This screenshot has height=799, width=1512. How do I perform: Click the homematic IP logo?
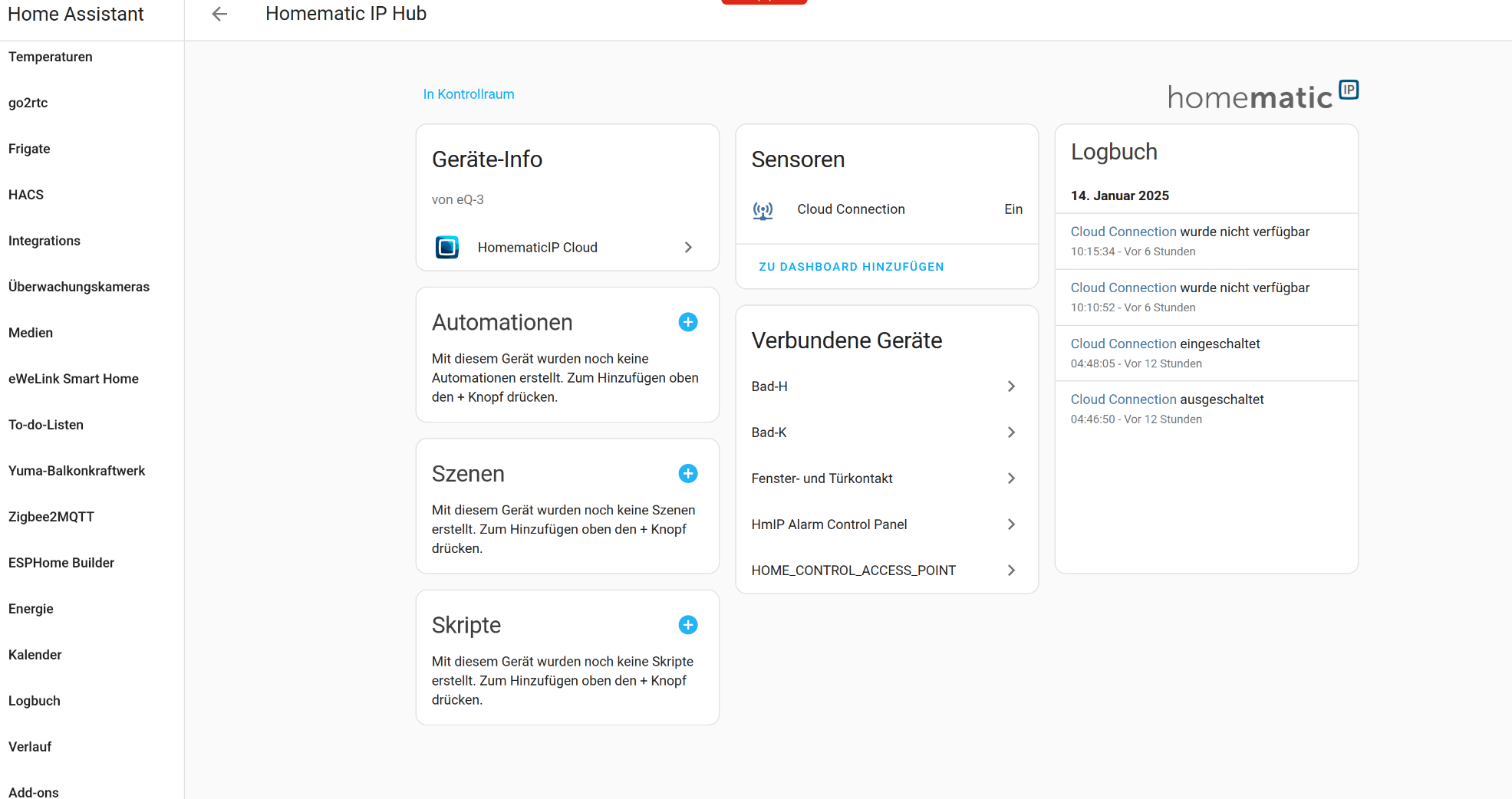1263,95
